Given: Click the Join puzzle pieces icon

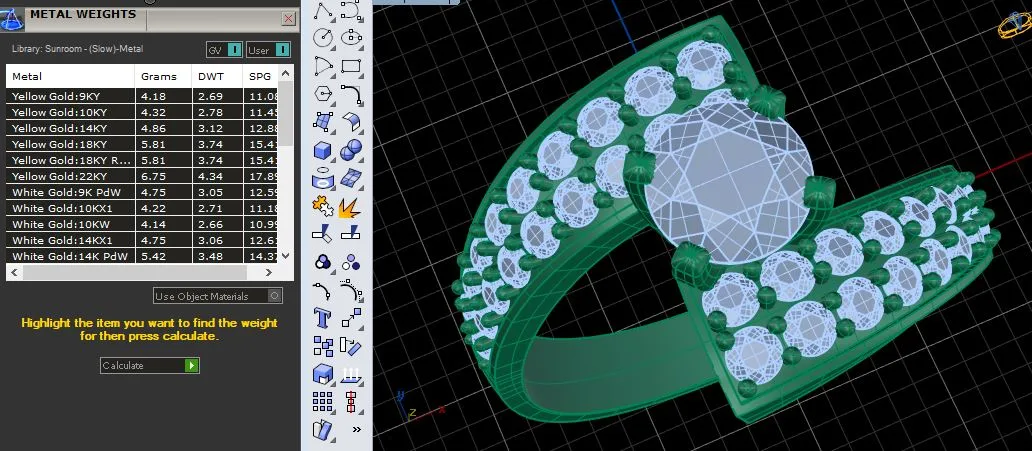Looking at the screenshot, I should click(x=323, y=207).
